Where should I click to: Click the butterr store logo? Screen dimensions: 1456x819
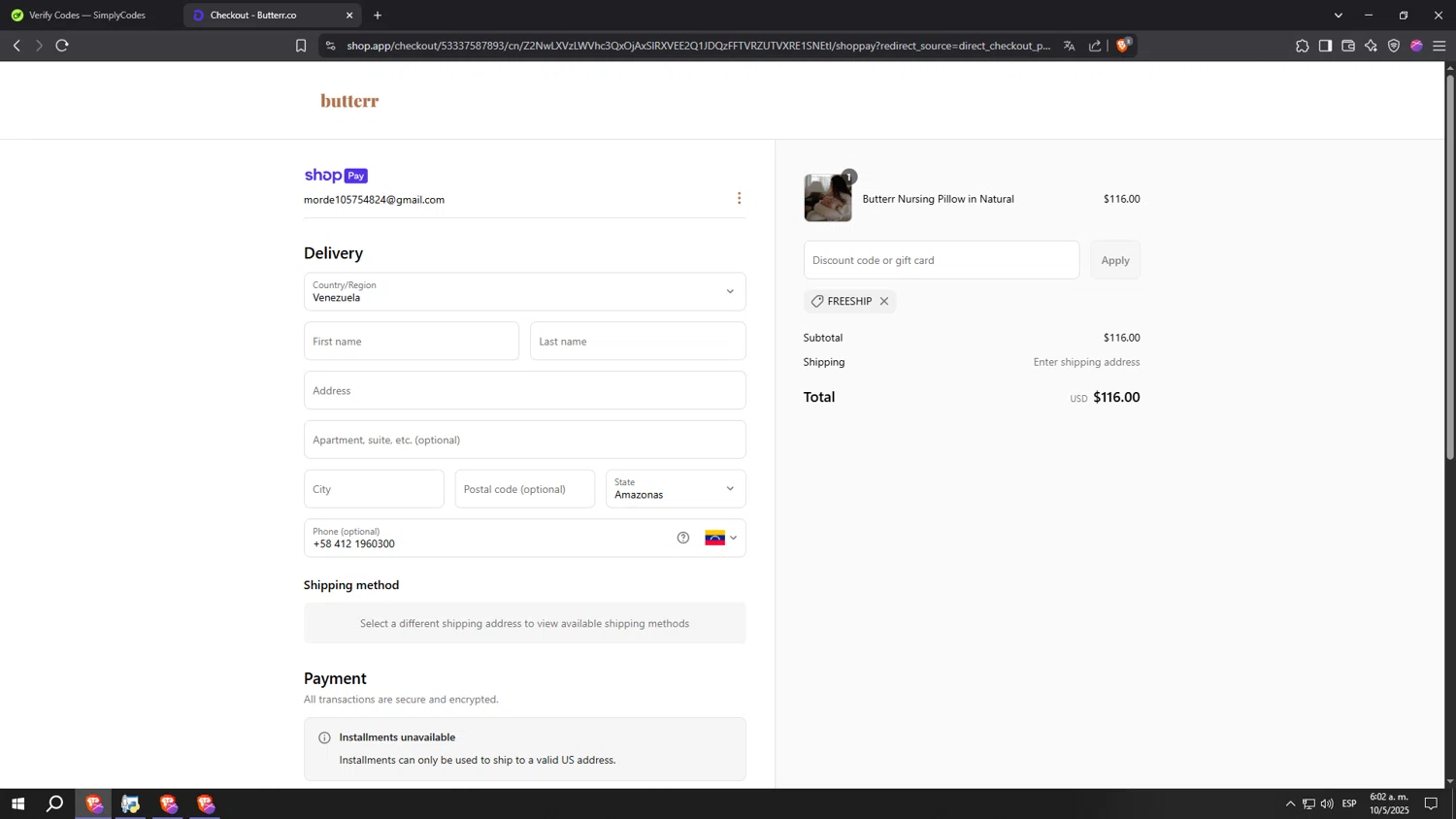[349, 101]
